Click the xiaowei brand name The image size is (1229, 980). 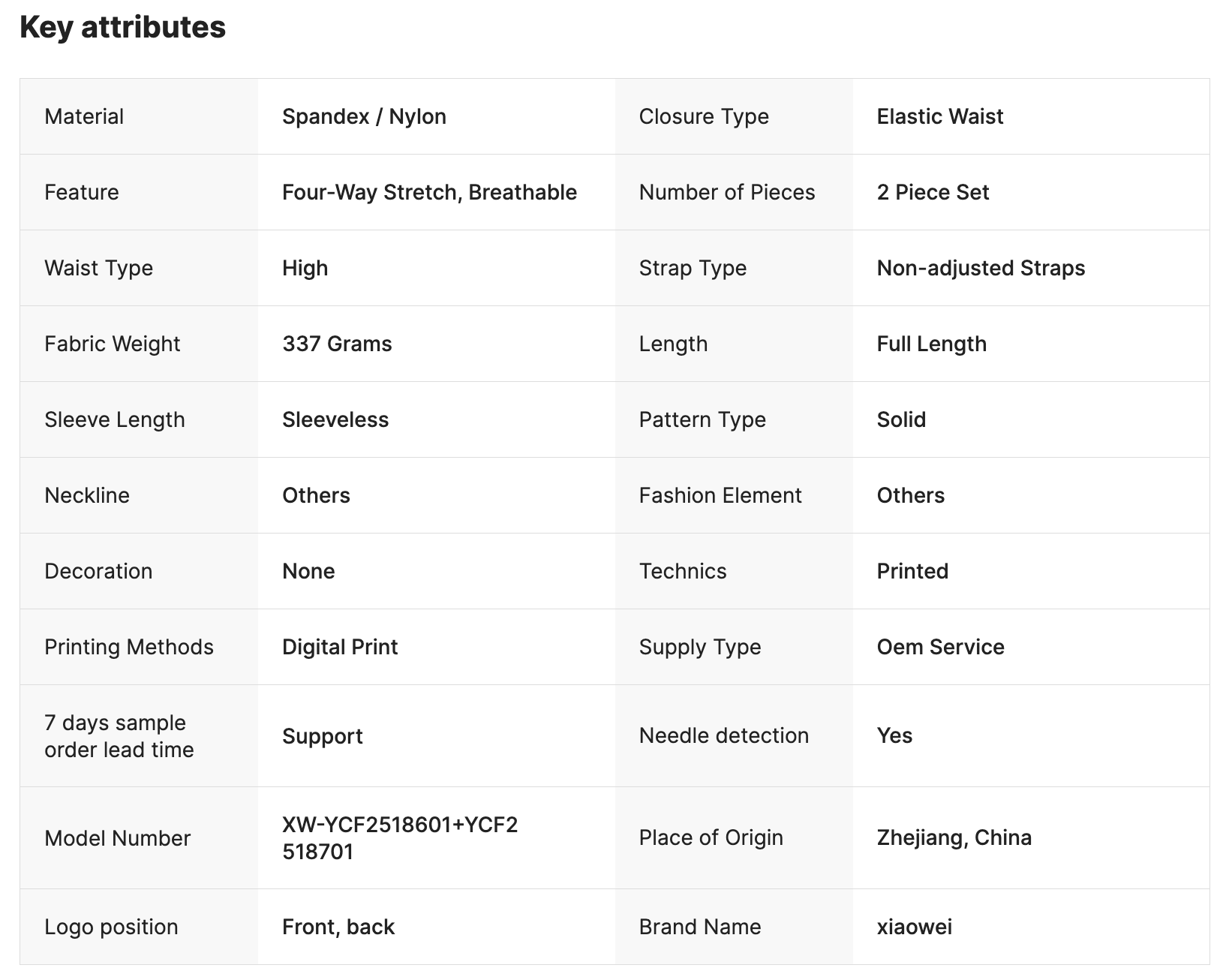click(x=914, y=927)
